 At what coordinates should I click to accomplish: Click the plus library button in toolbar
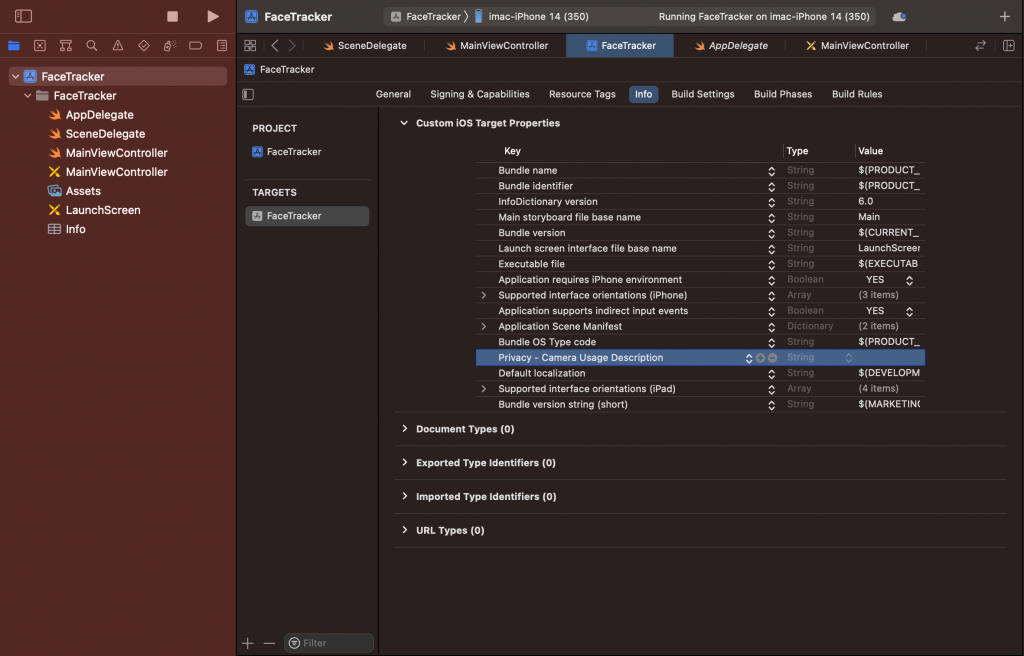[1005, 16]
